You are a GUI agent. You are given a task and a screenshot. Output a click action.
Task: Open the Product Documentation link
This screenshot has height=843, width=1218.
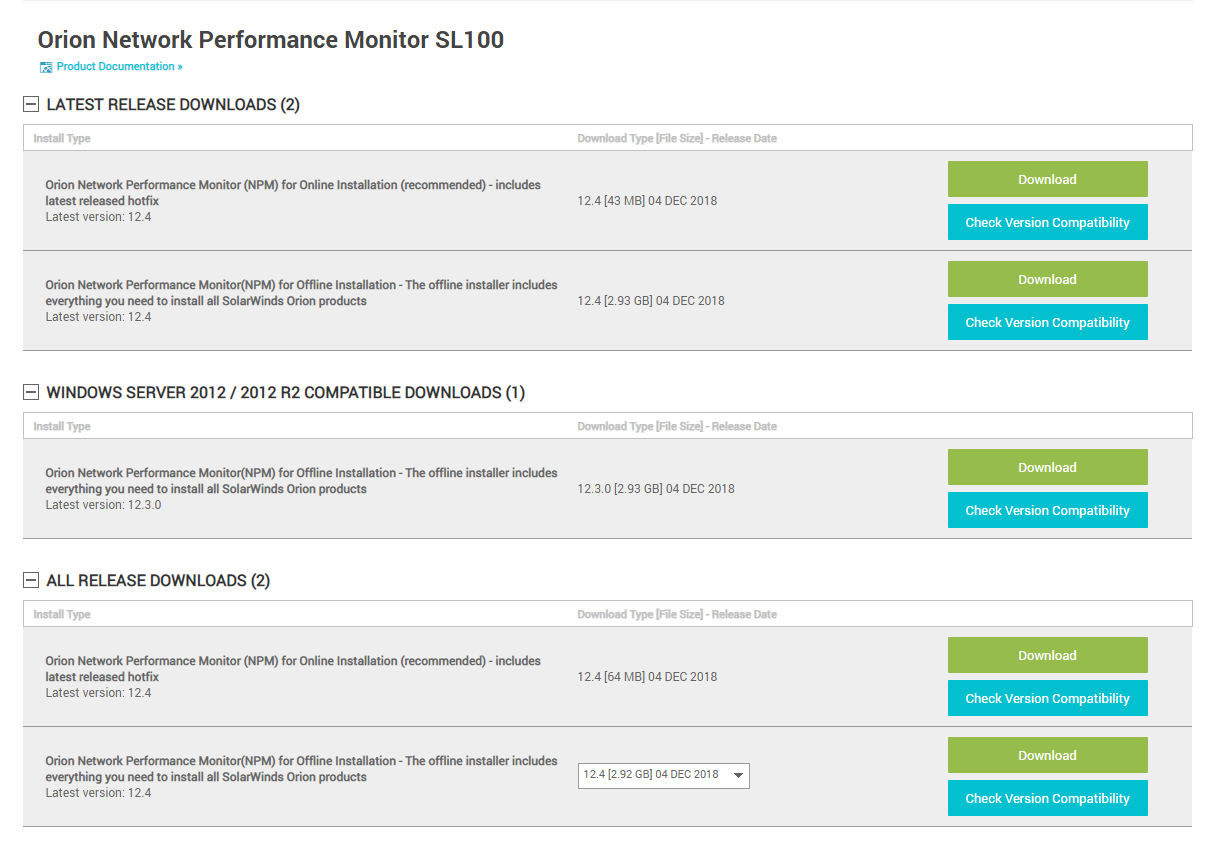[x=119, y=67]
